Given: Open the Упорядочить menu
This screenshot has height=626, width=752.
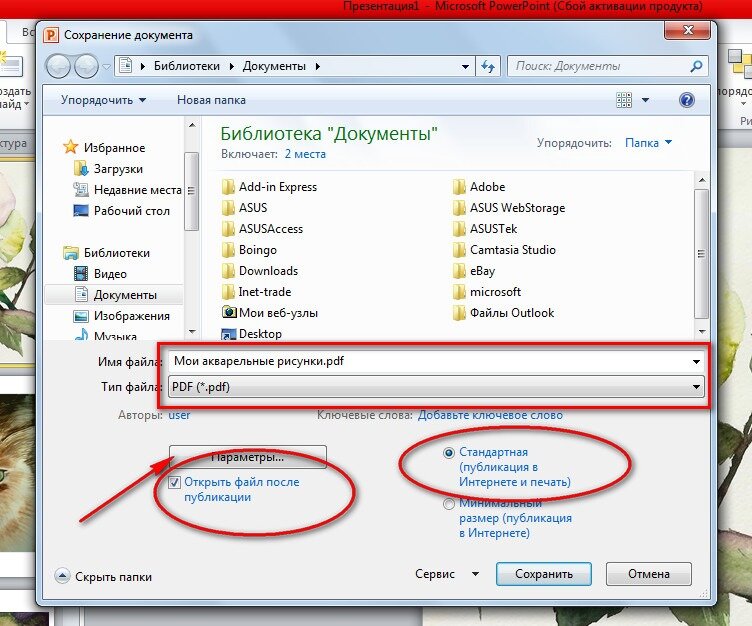Looking at the screenshot, I should 103,100.
